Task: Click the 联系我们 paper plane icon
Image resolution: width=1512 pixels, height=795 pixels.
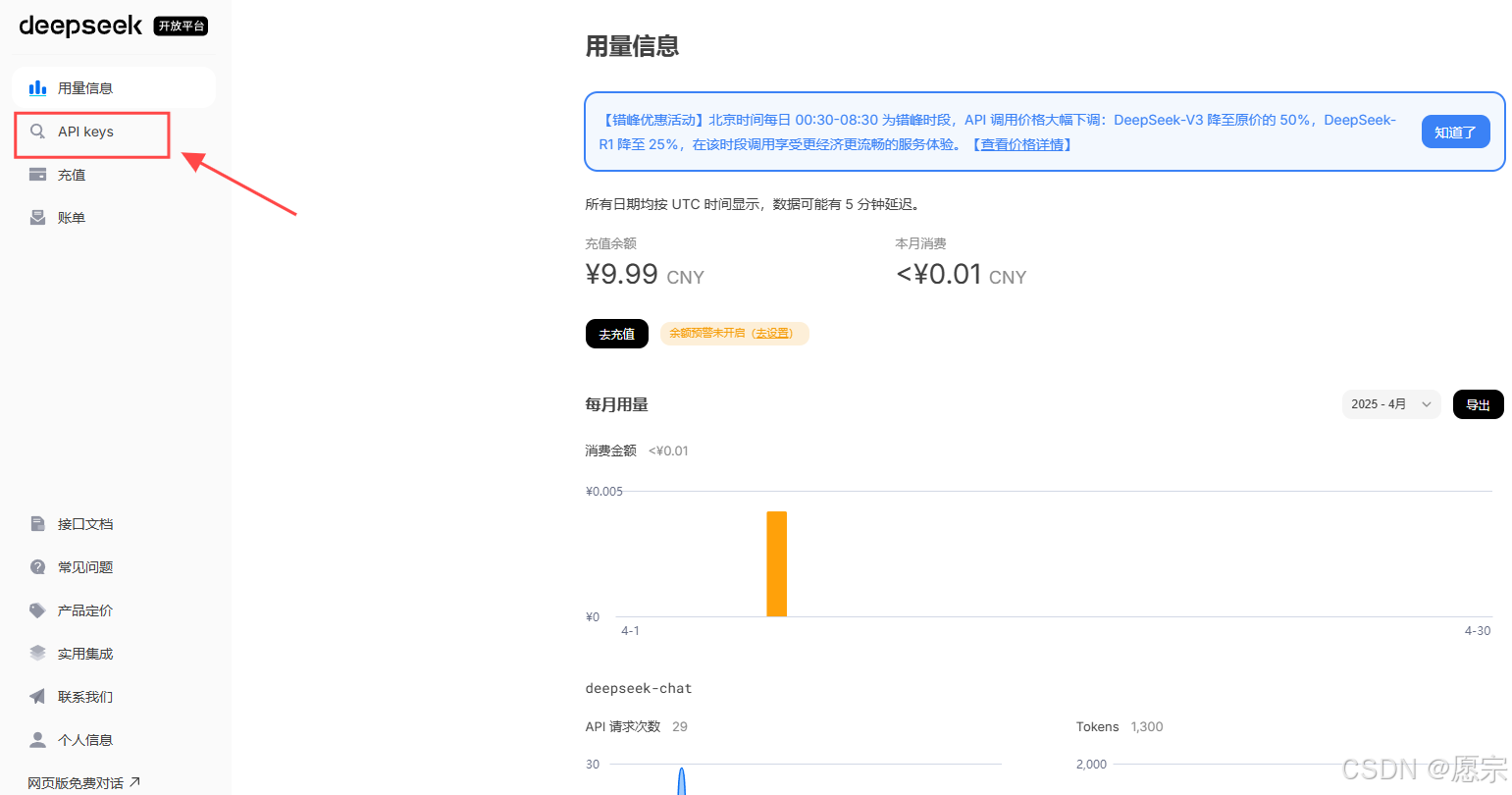Action: tap(38, 697)
